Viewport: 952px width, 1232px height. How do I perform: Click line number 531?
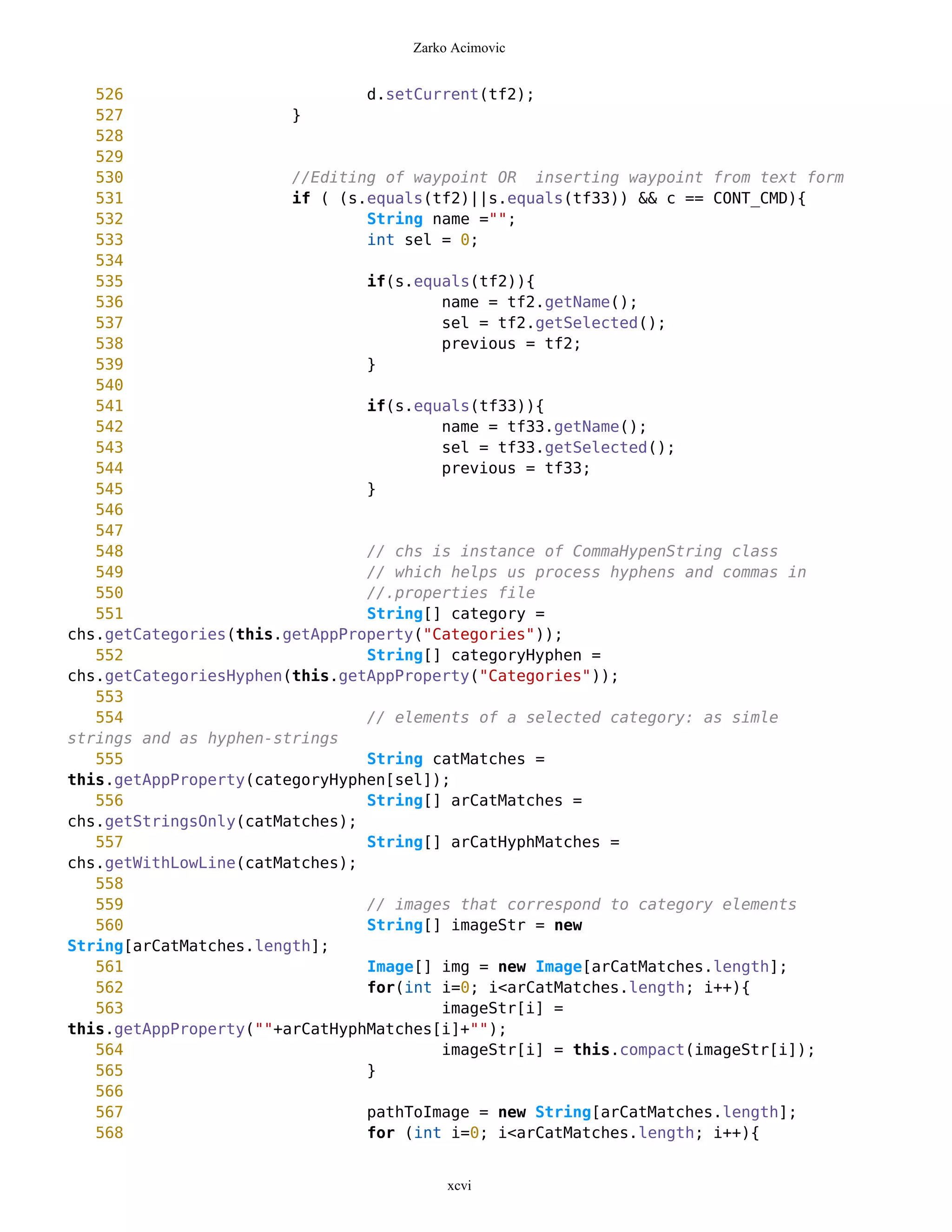point(109,198)
